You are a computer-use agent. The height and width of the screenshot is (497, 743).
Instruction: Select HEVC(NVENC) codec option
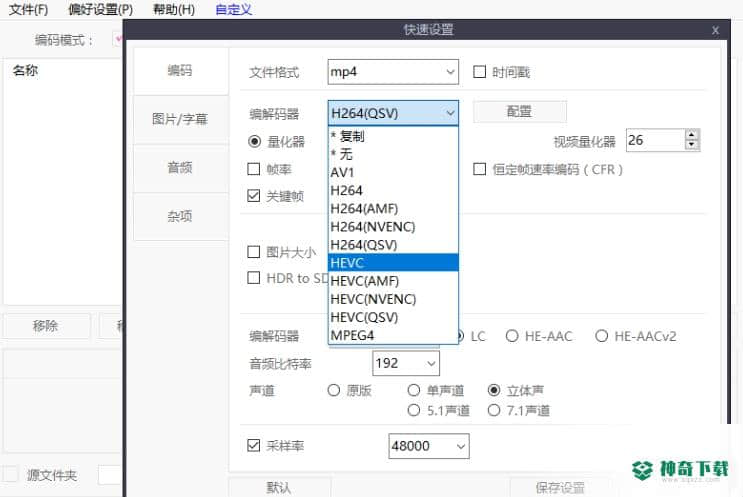tap(393, 299)
